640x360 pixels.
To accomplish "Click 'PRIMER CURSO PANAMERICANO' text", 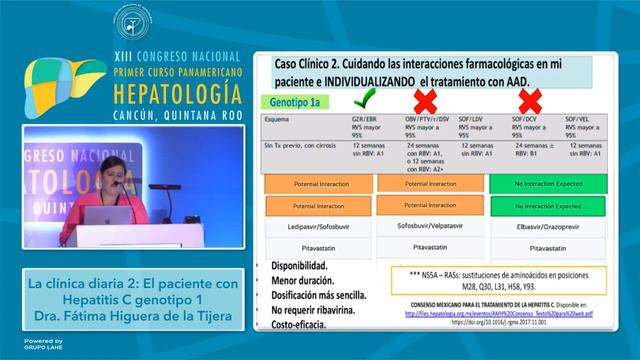I will (x=178, y=72).
